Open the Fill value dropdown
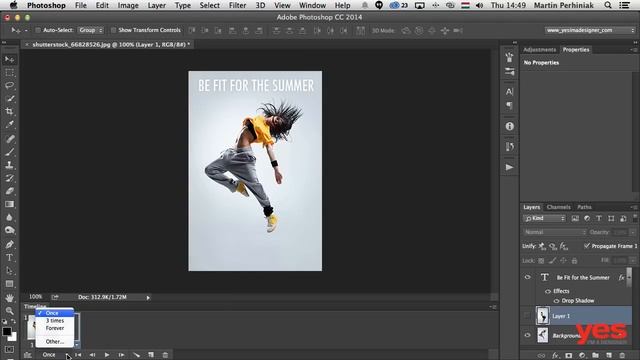Viewport: 640px width, 360px height. click(x=633, y=260)
